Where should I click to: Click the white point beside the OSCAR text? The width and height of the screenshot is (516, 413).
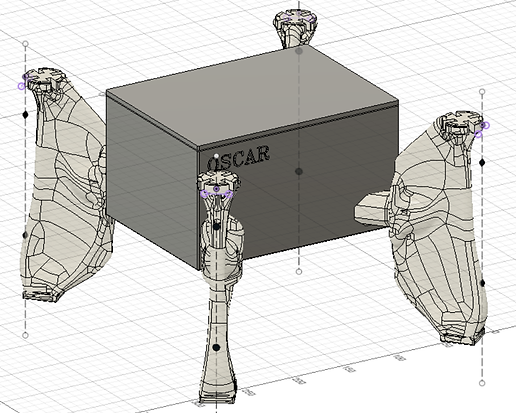click(217, 156)
